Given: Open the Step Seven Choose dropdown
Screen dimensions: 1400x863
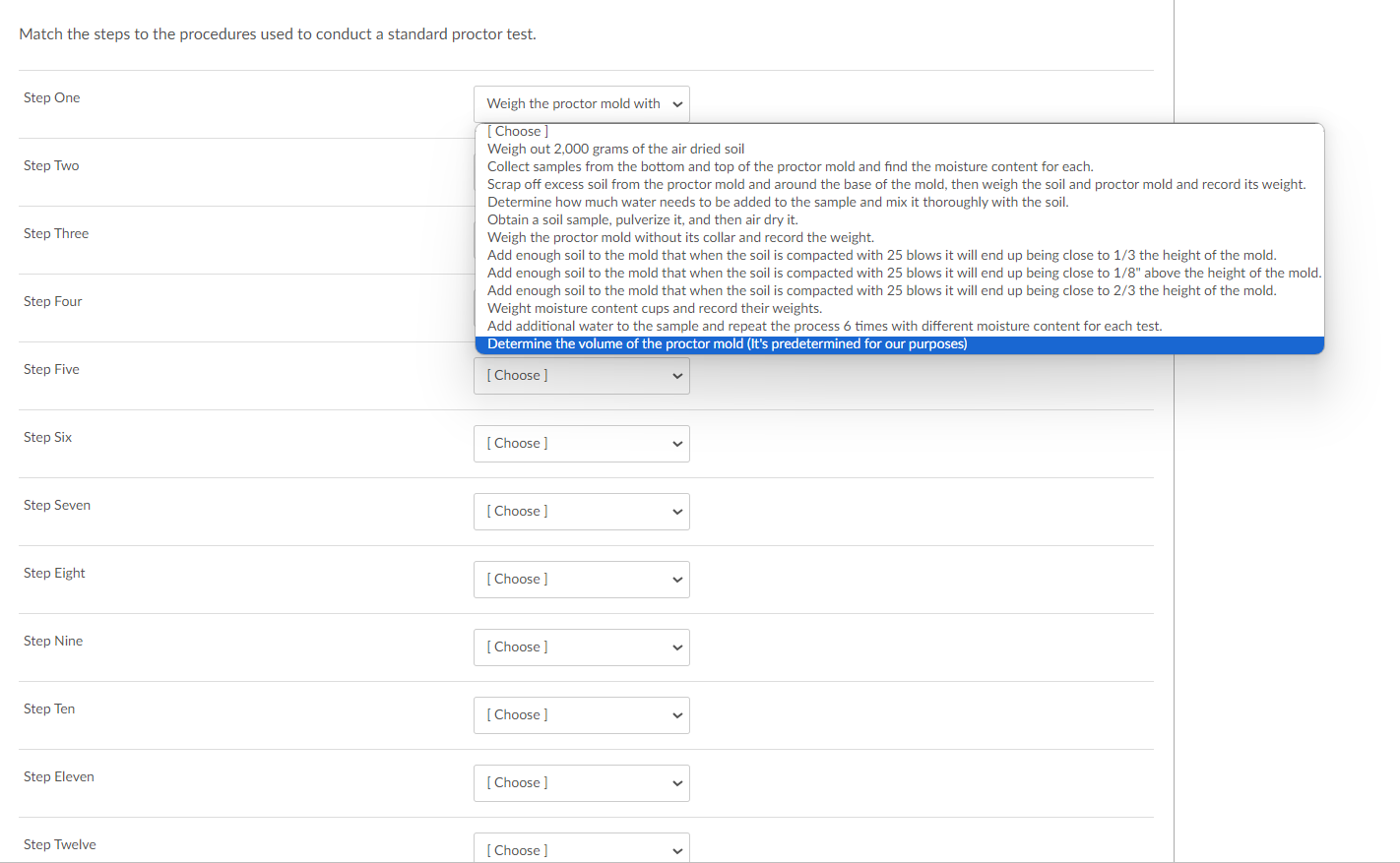Looking at the screenshot, I should [581, 511].
